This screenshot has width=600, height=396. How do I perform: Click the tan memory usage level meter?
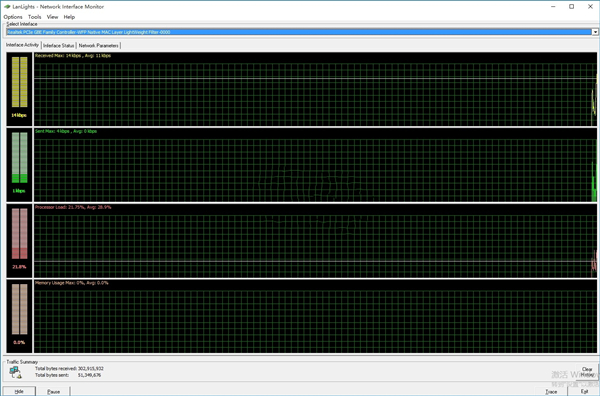pos(20,309)
